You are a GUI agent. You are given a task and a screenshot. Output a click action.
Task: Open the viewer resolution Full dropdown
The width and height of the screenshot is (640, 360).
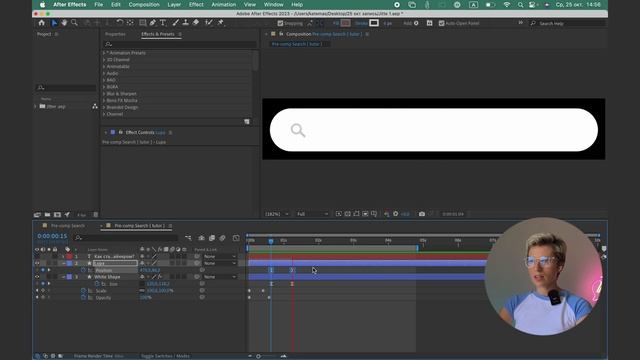pos(312,214)
